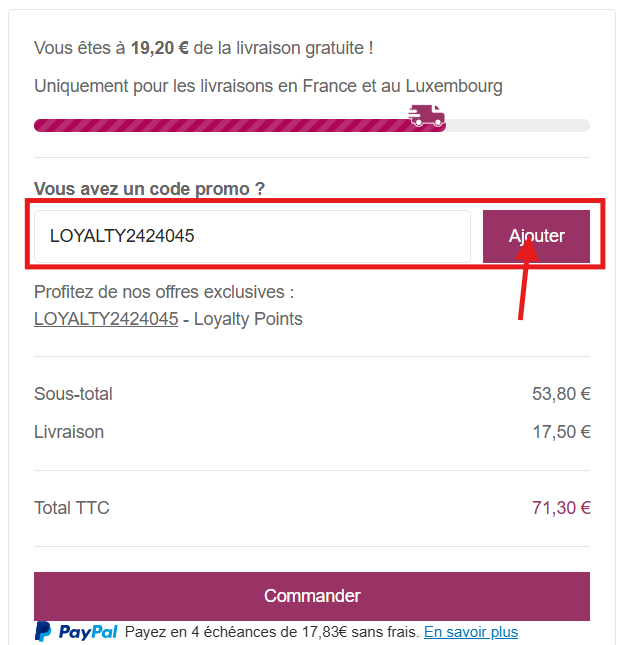The height and width of the screenshot is (645, 617).
Task: Click the Livraison label
Action: coord(69,432)
